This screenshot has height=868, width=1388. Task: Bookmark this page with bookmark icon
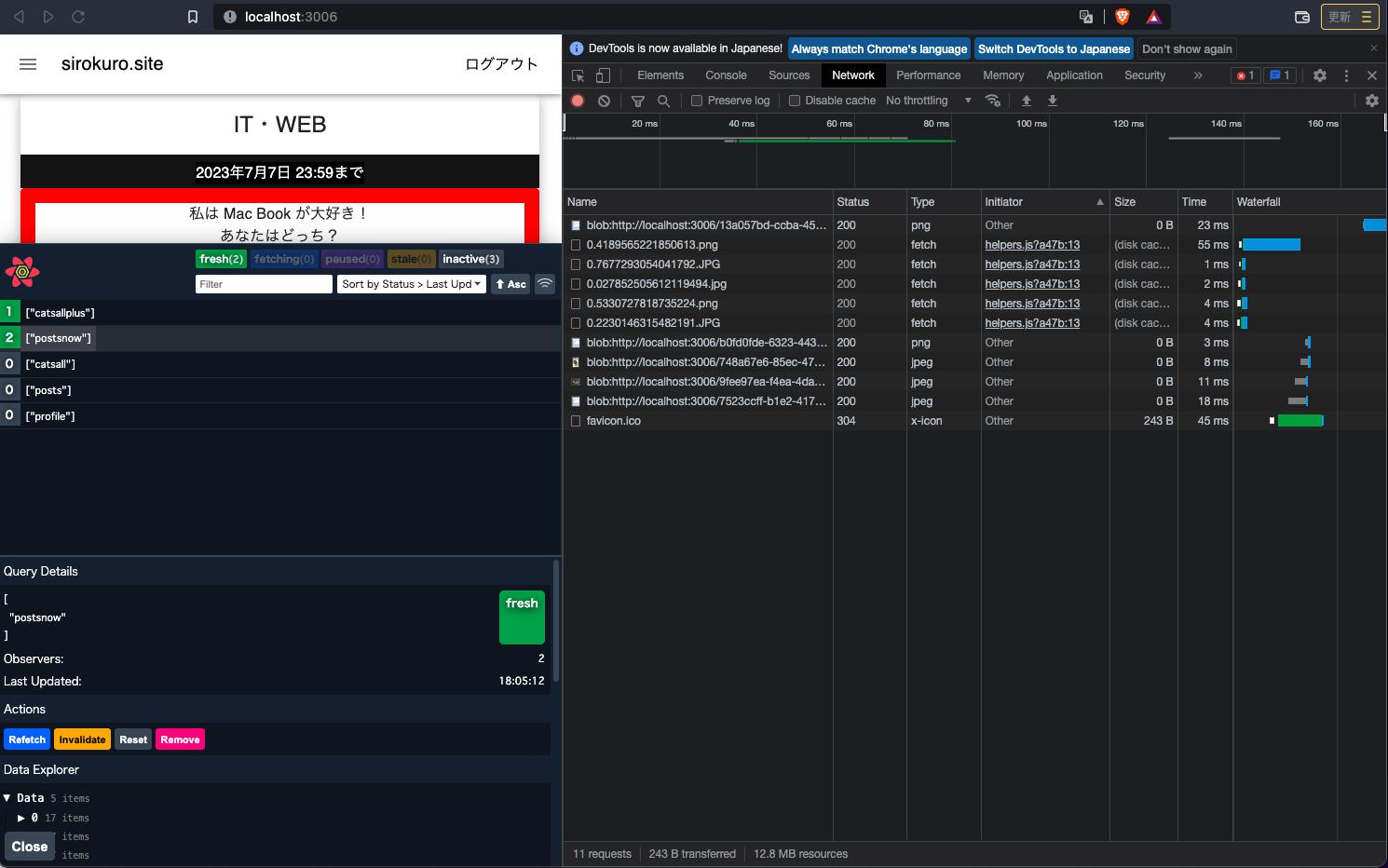click(x=193, y=17)
